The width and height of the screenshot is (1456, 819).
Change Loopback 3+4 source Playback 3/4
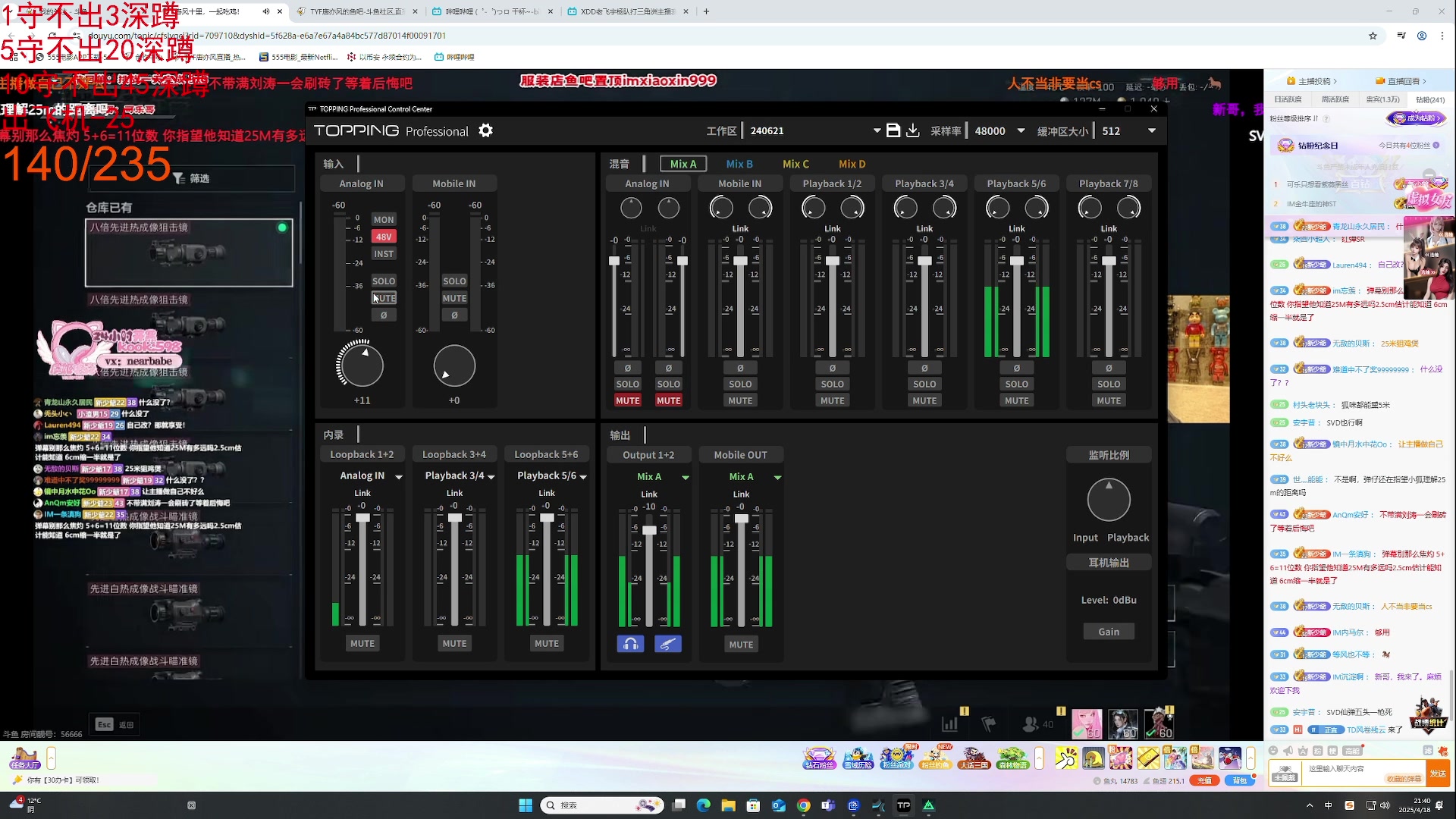coord(460,475)
